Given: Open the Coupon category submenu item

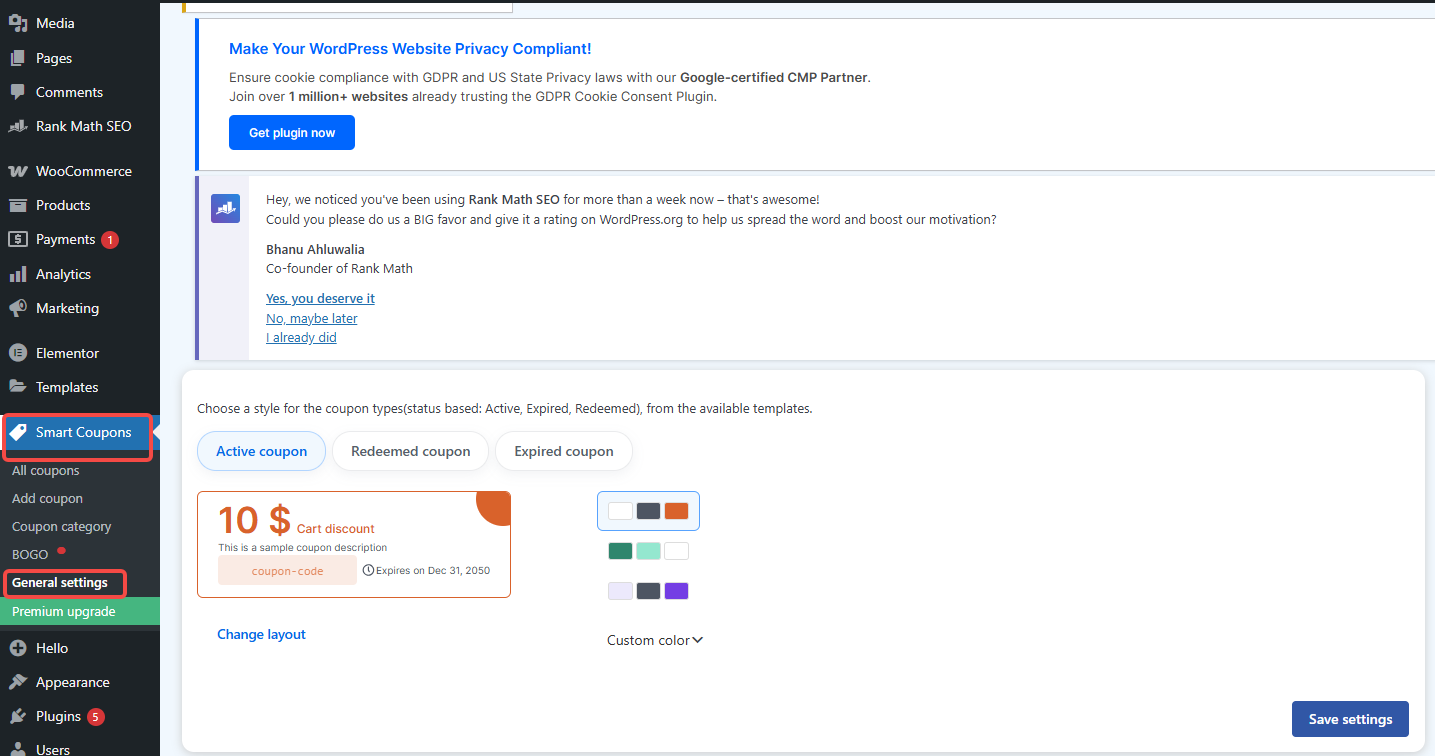Looking at the screenshot, I should pyautogui.click(x=62, y=526).
